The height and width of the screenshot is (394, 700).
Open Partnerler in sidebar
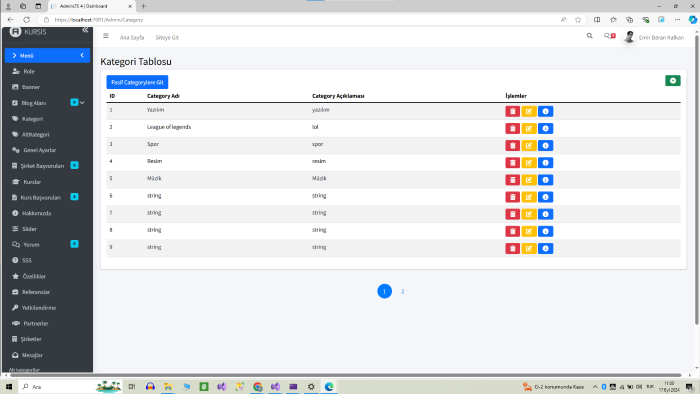pyautogui.click(x=47, y=323)
